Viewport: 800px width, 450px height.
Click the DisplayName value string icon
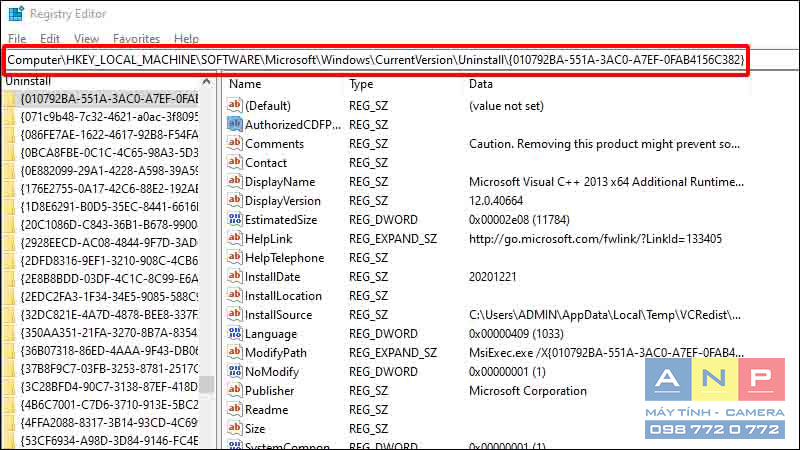pyautogui.click(x=235, y=181)
